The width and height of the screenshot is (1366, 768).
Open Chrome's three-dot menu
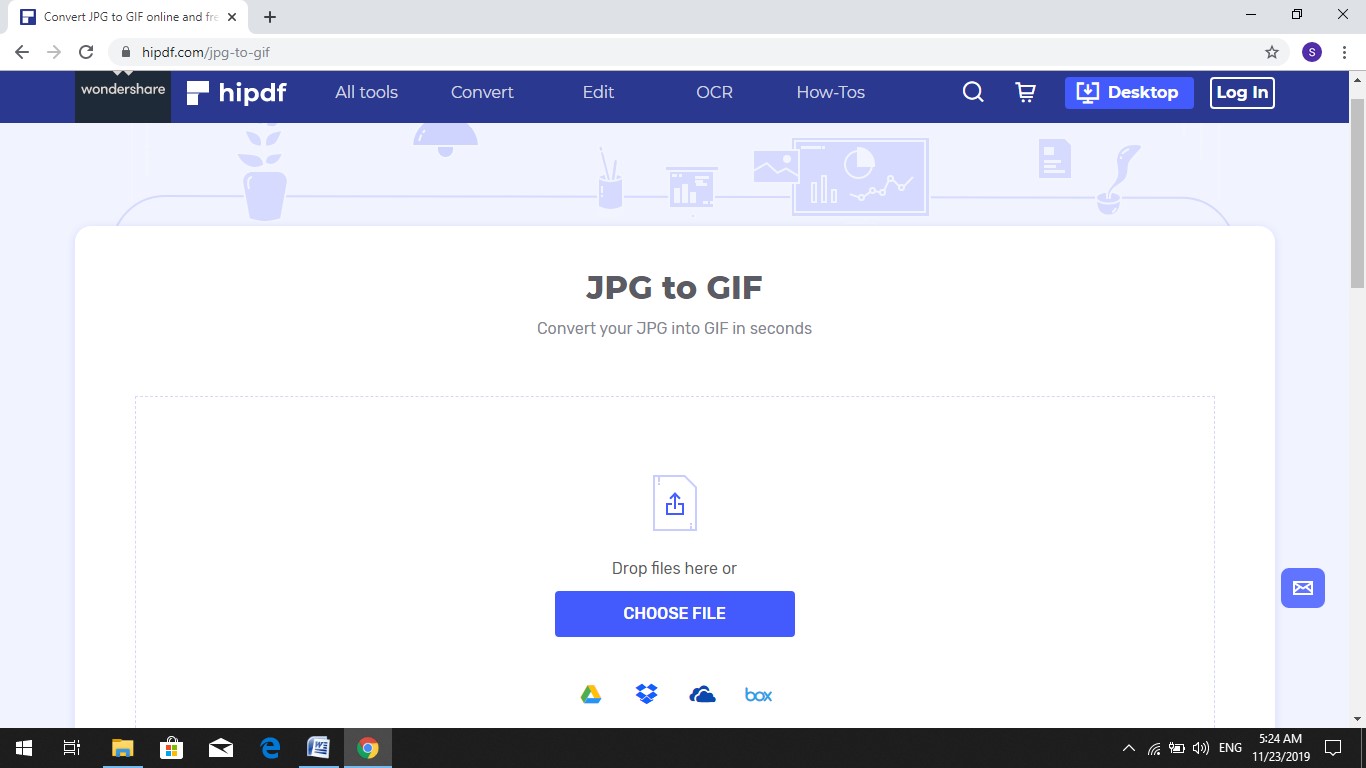click(x=1344, y=52)
